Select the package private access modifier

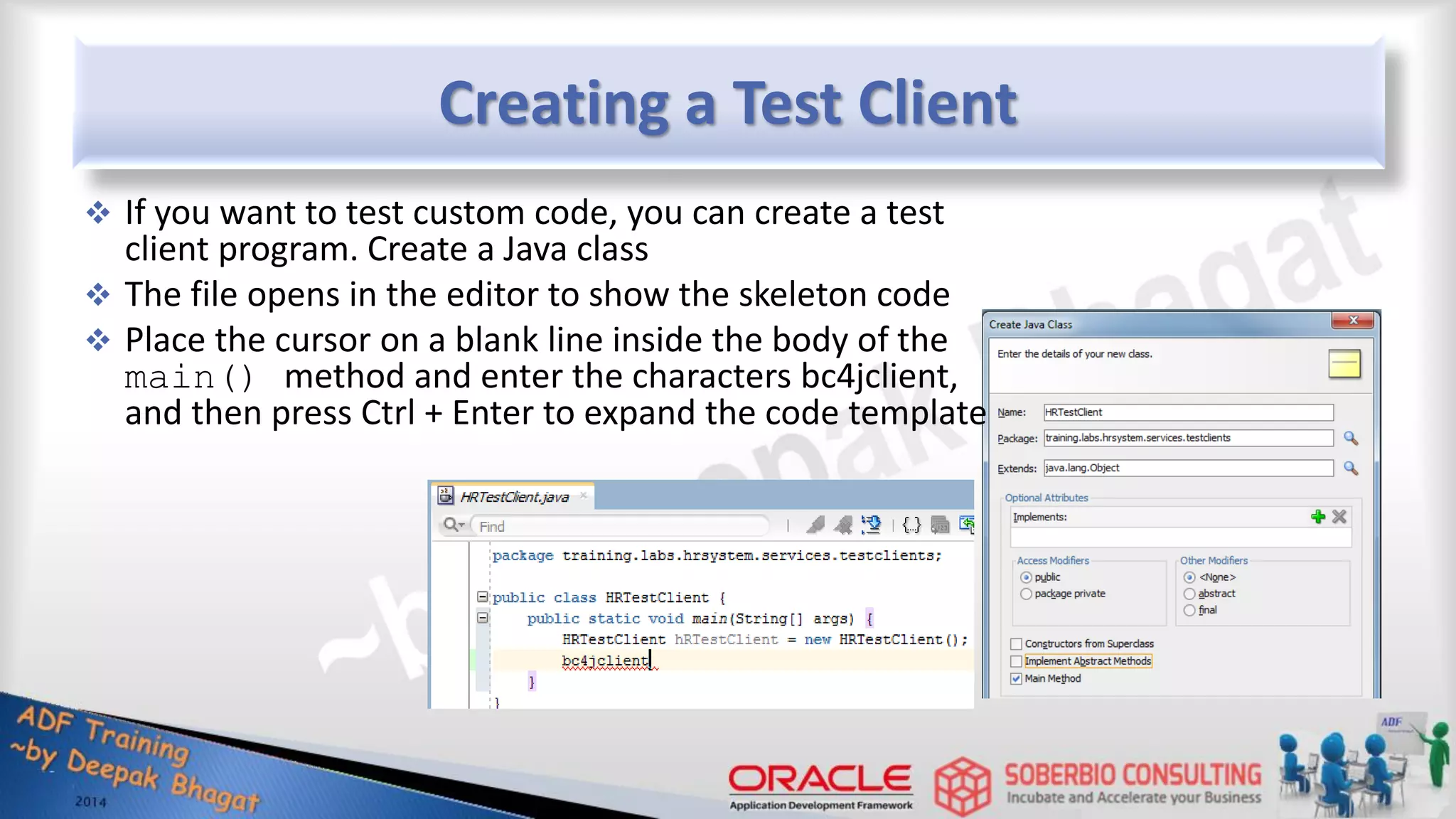point(1026,594)
